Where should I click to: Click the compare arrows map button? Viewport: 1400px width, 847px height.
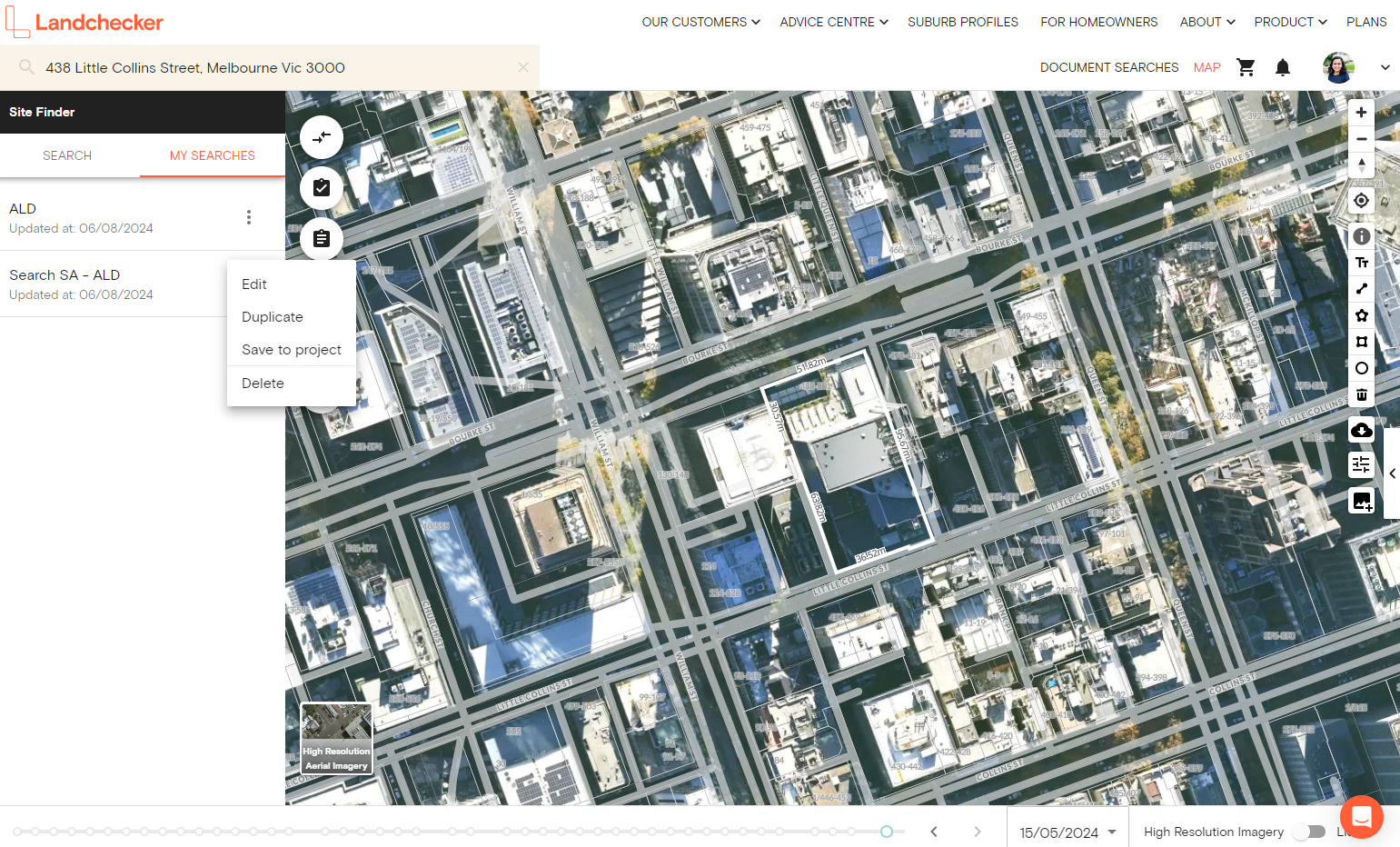[x=322, y=137]
